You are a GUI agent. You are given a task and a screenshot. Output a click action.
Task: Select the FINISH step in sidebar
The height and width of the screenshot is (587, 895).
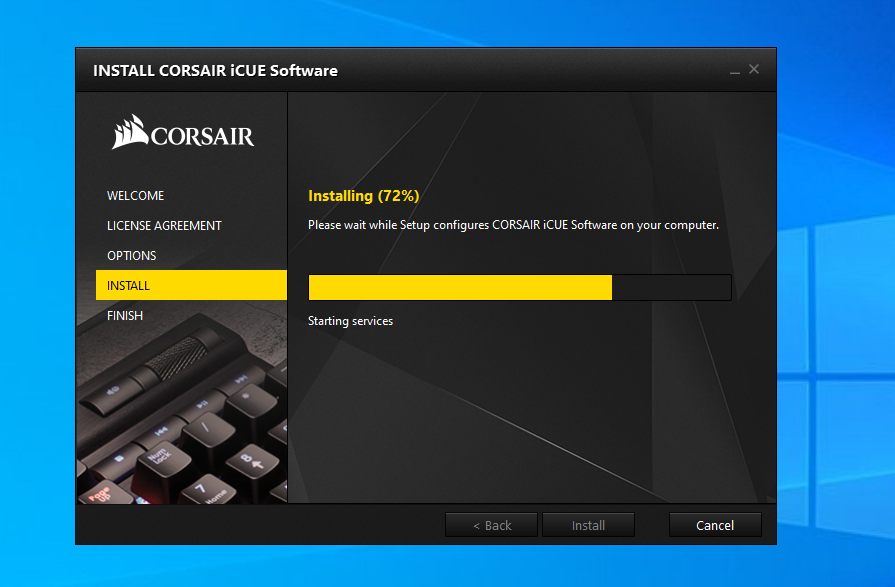tap(125, 315)
